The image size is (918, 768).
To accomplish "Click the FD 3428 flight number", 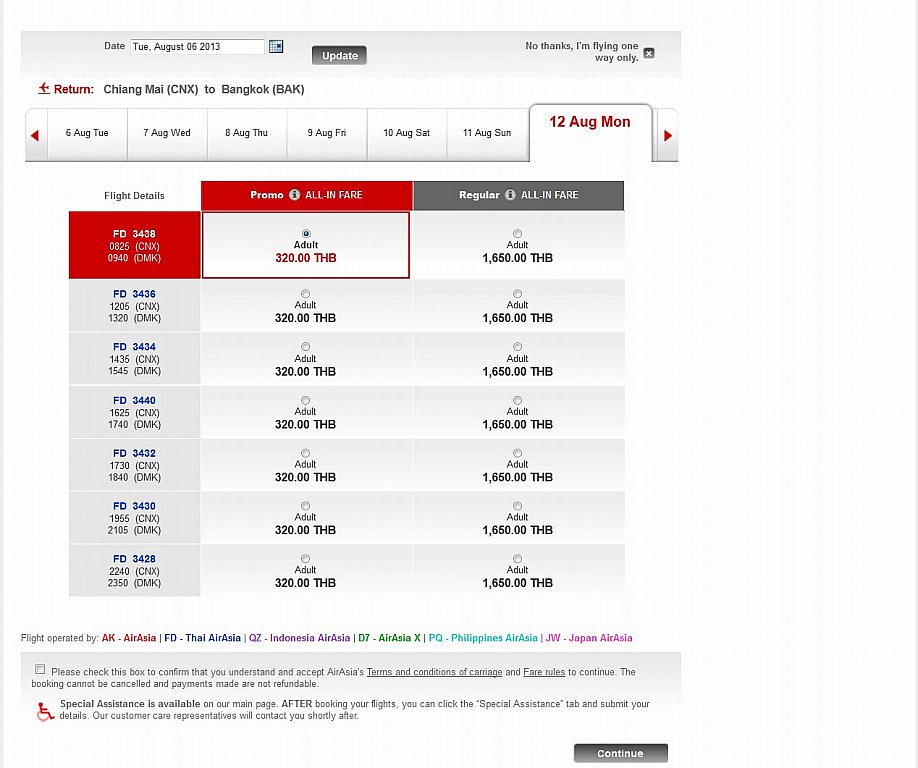I will tap(134, 558).
